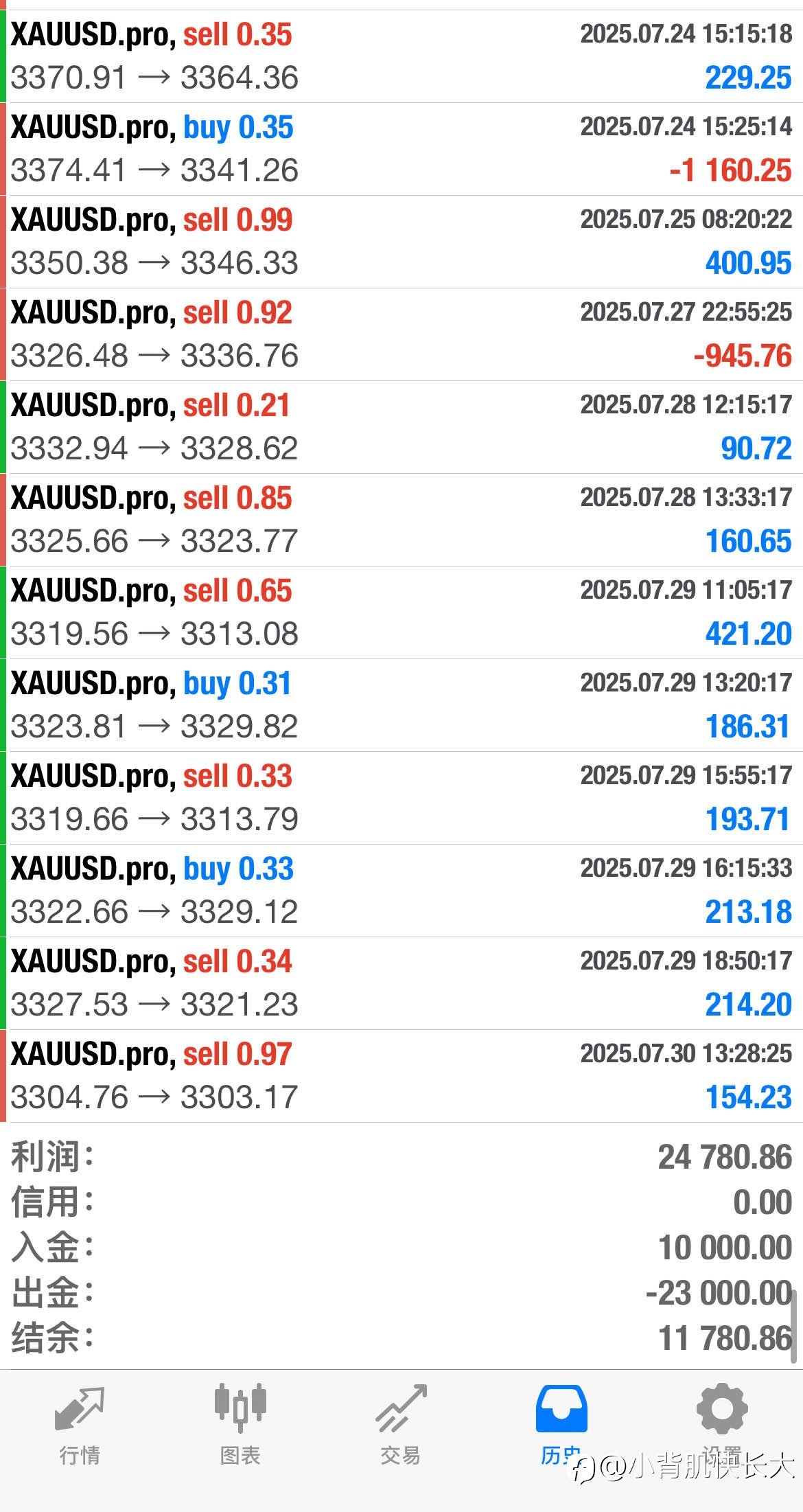Tap timestamp 2025.07.24 15:15:18

point(686,34)
